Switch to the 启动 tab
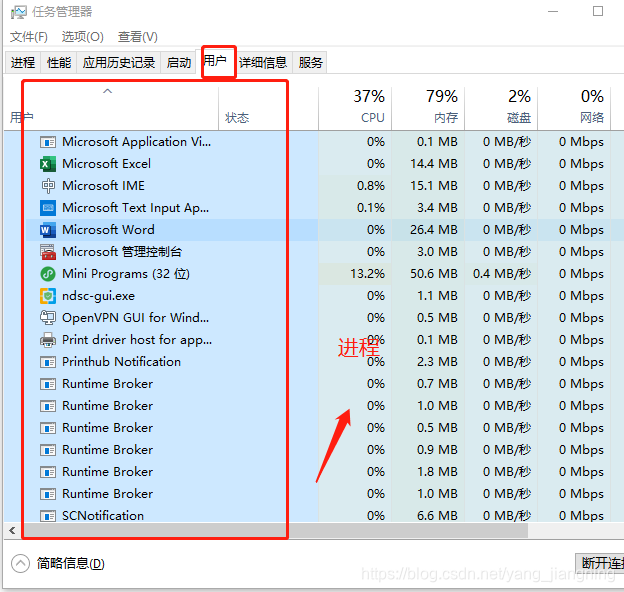The image size is (624, 592). (x=179, y=62)
